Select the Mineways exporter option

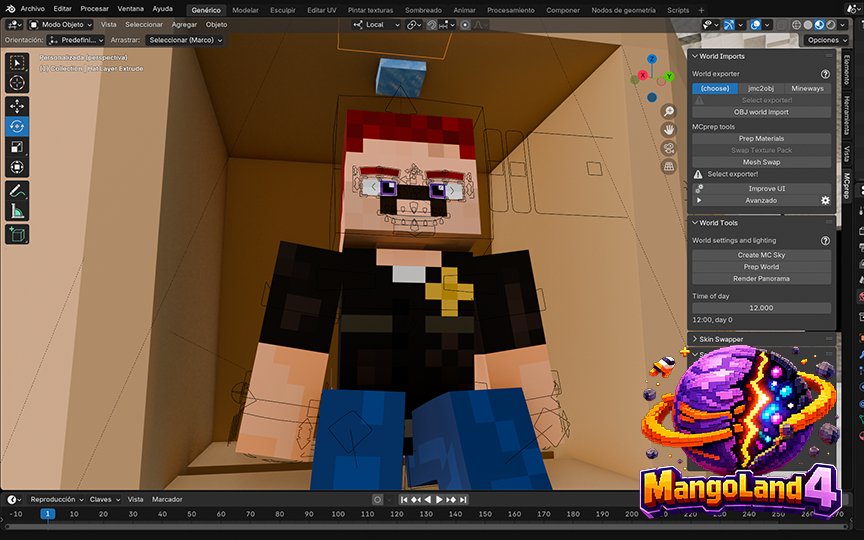807,88
